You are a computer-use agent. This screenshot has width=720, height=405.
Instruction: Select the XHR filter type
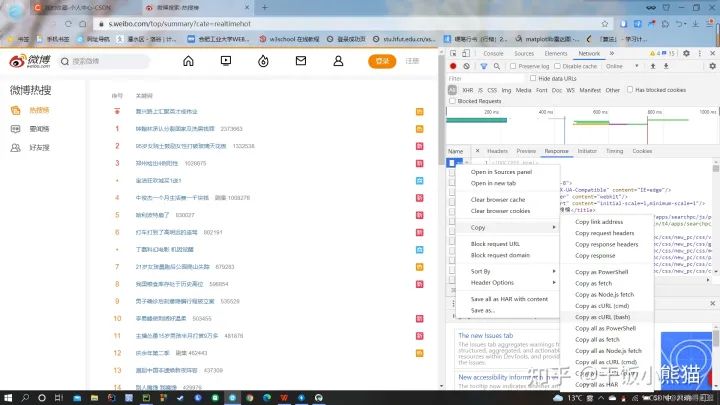tap(467, 90)
